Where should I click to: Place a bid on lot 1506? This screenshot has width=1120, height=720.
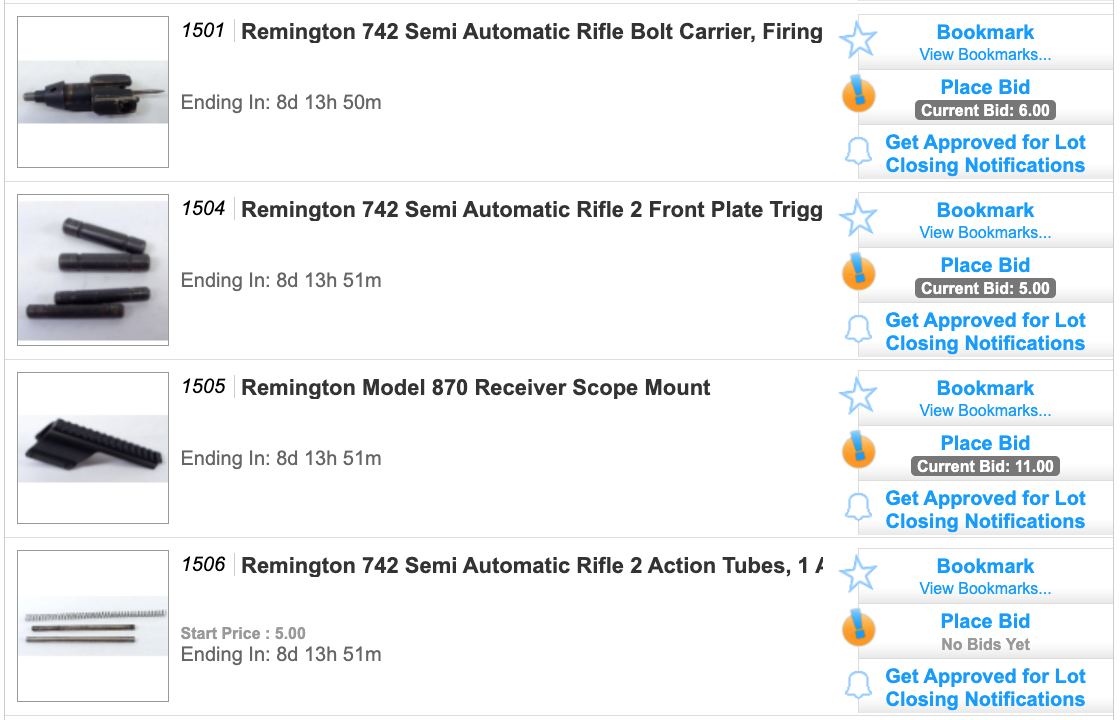[x=985, y=621]
